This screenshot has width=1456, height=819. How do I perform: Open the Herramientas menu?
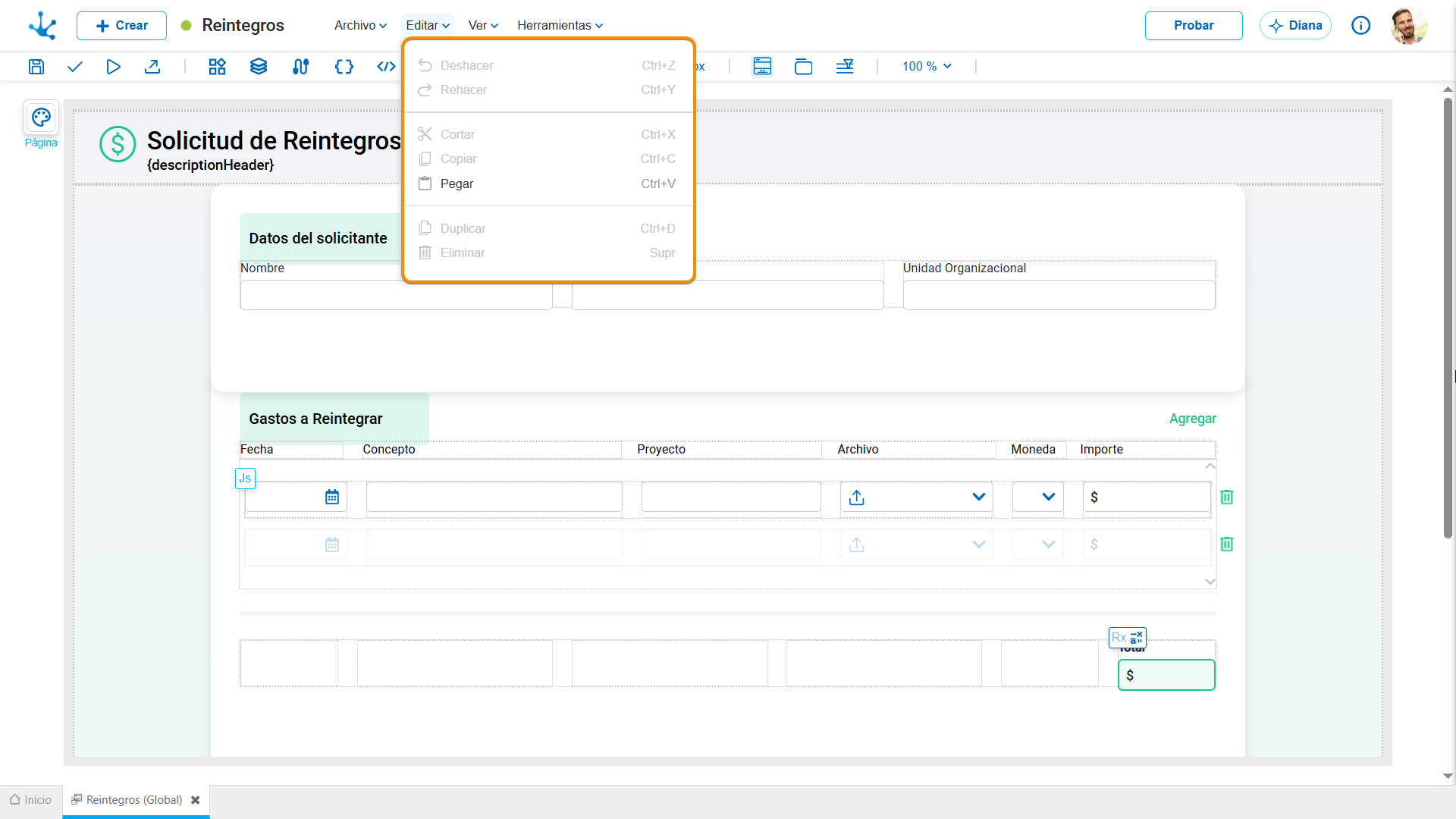tap(560, 26)
